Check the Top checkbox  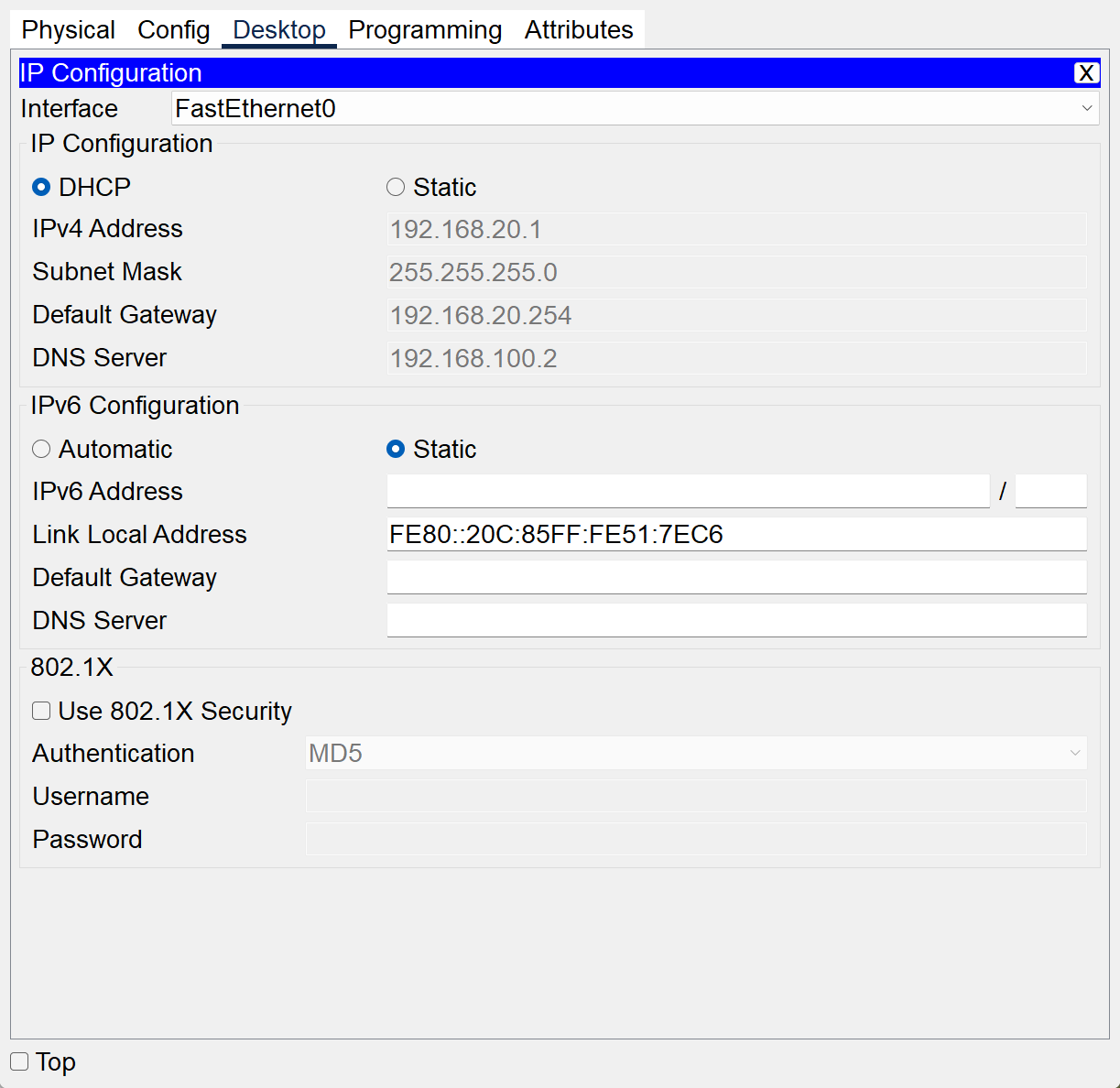coord(20,1061)
